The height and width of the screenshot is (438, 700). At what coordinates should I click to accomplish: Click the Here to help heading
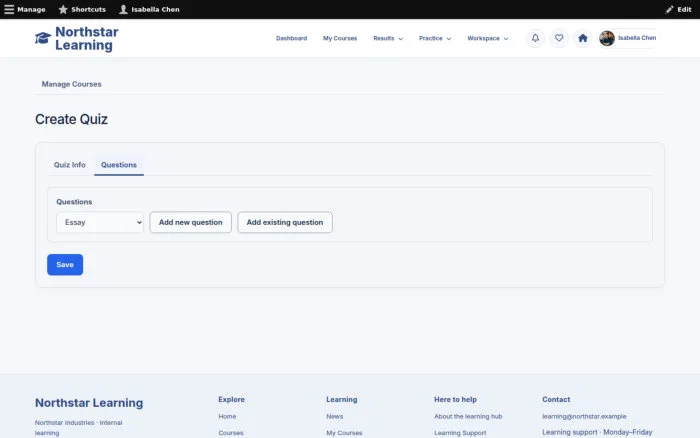(x=455, y=400)
